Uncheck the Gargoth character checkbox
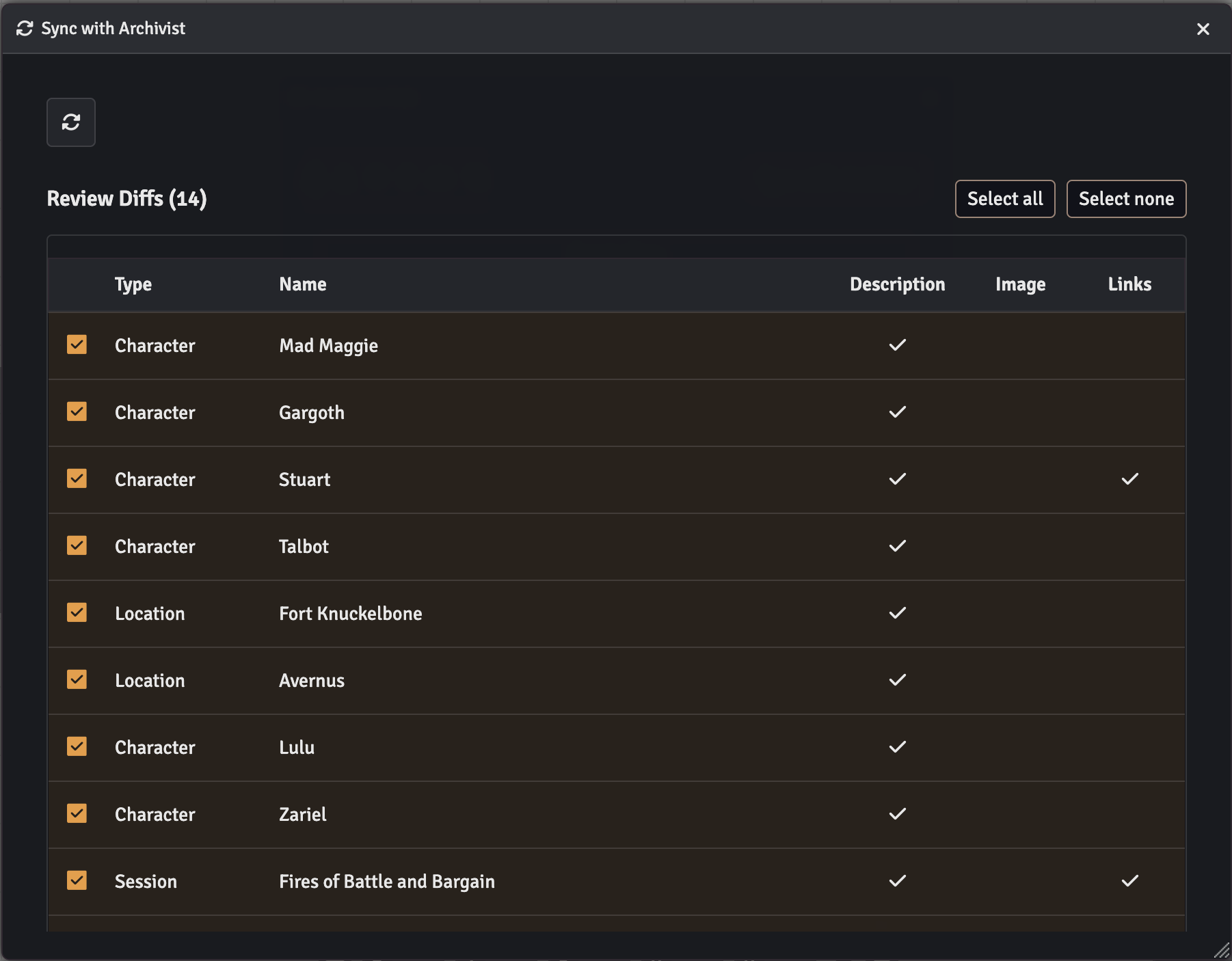The image size is (1232, 961). point(77,411)
